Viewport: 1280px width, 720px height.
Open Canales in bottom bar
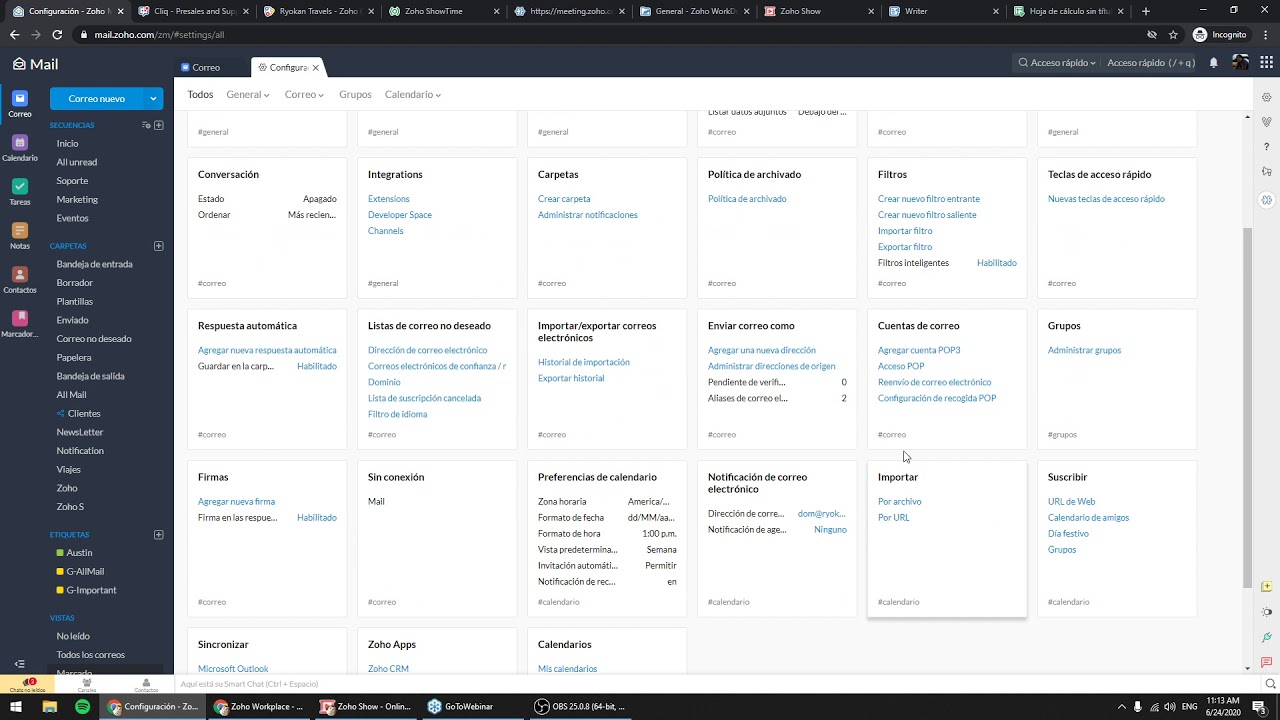87,685
